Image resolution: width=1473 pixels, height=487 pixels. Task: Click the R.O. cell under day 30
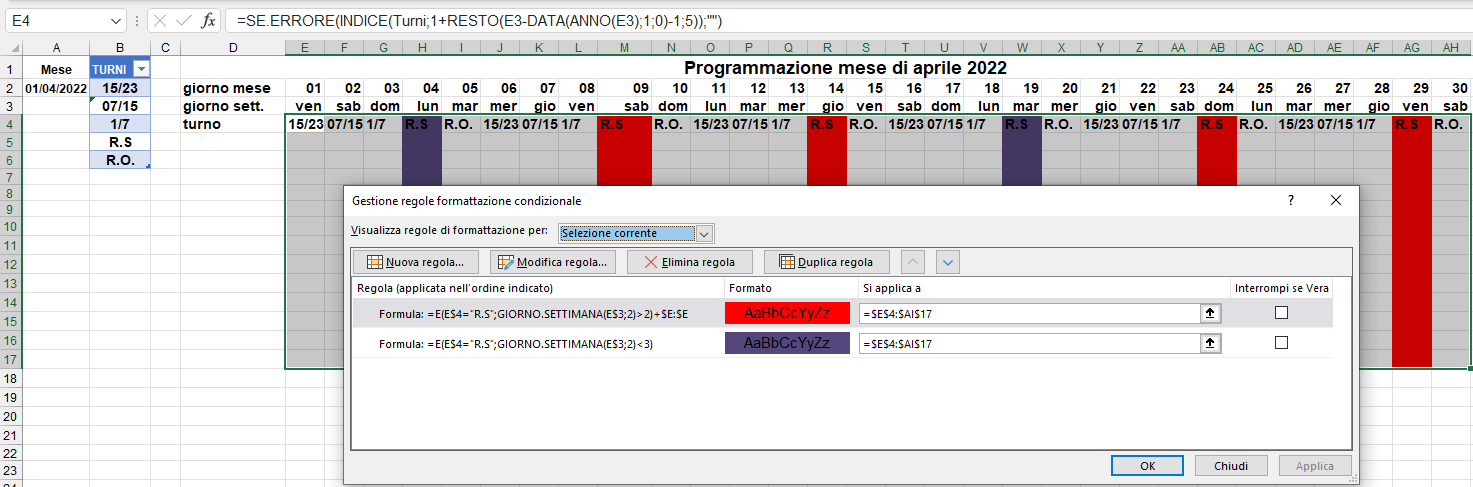tap(1451, 124)
